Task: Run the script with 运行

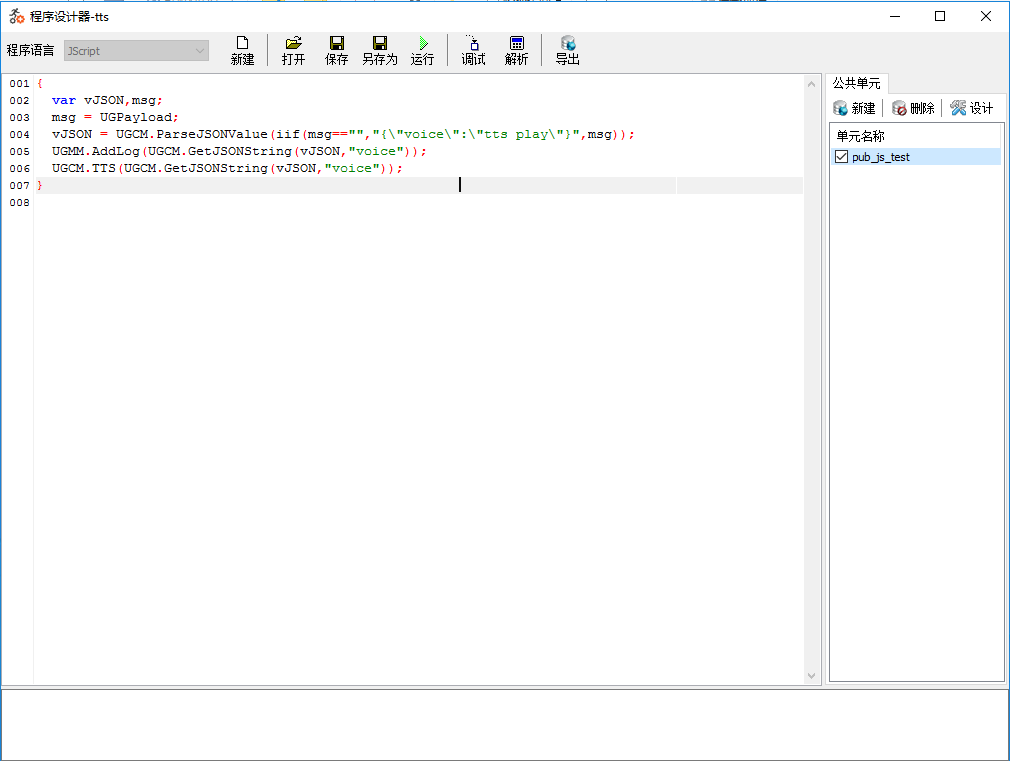Action: (x=423, y=50)
